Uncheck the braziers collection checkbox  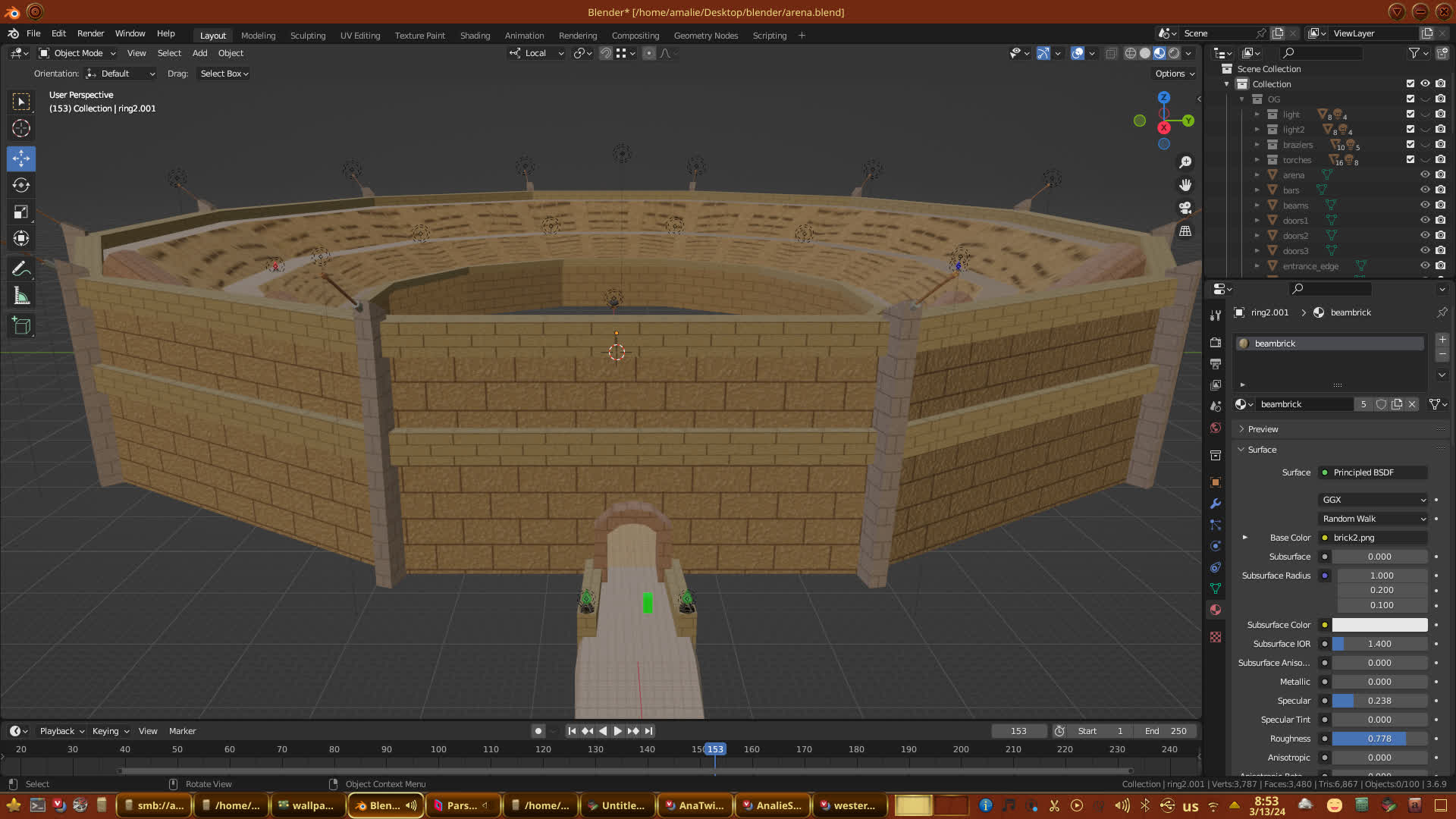1410,144
